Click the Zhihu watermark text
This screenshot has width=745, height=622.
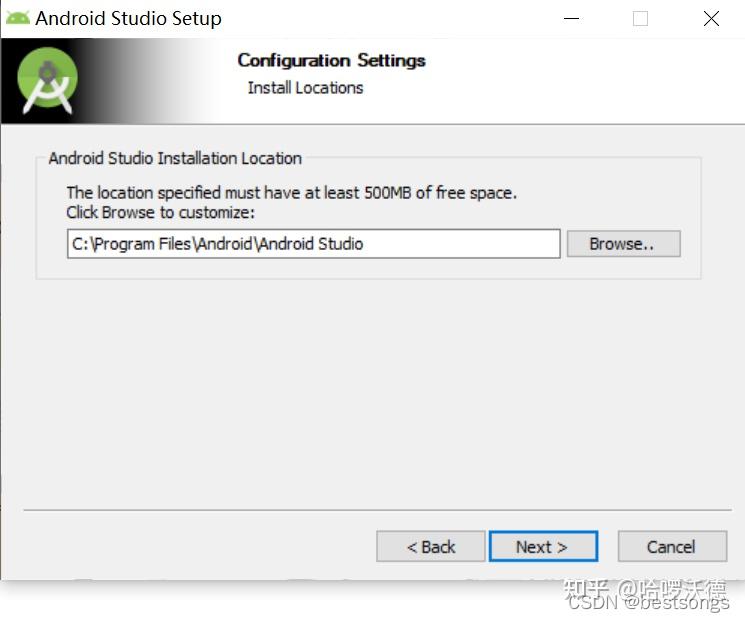click(644, 588)
